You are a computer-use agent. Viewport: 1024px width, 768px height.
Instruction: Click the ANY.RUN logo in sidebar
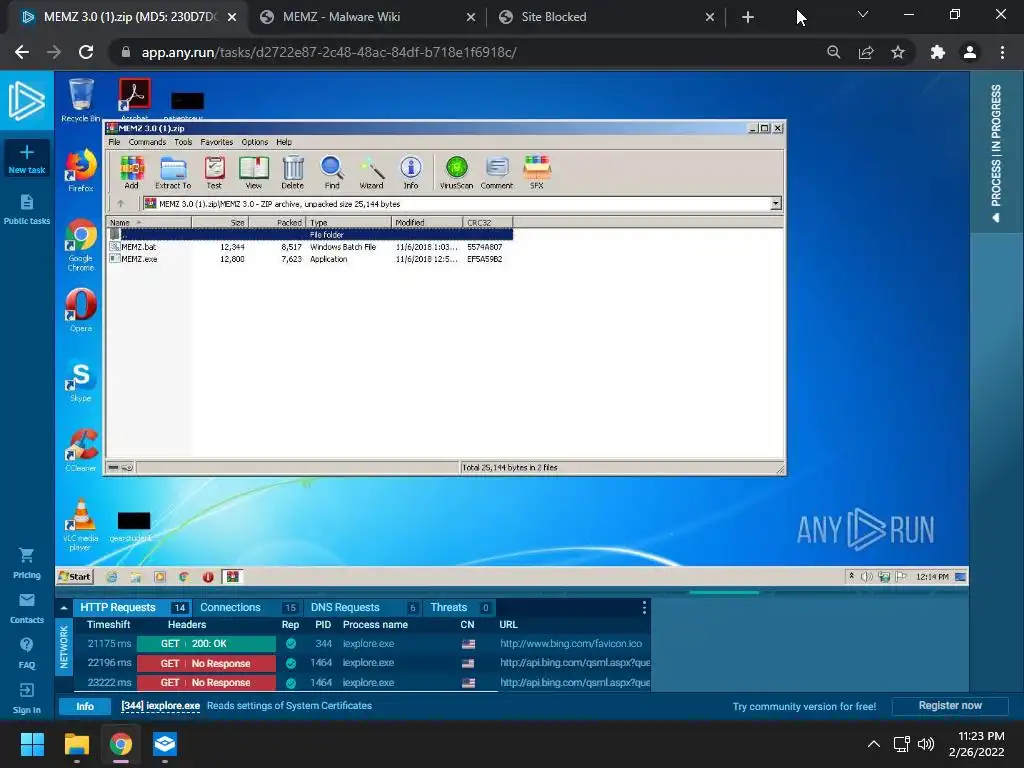coord(27,101)
